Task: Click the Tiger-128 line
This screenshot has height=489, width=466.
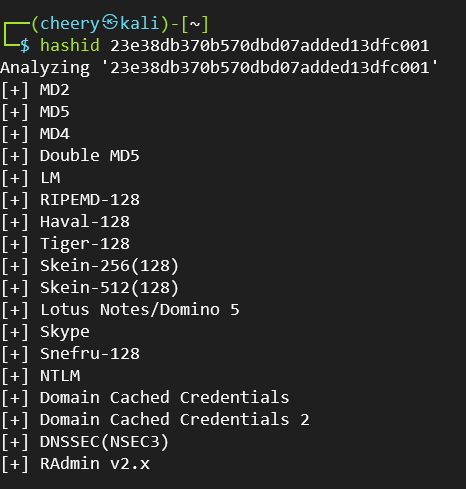Action: click(65, 244)
